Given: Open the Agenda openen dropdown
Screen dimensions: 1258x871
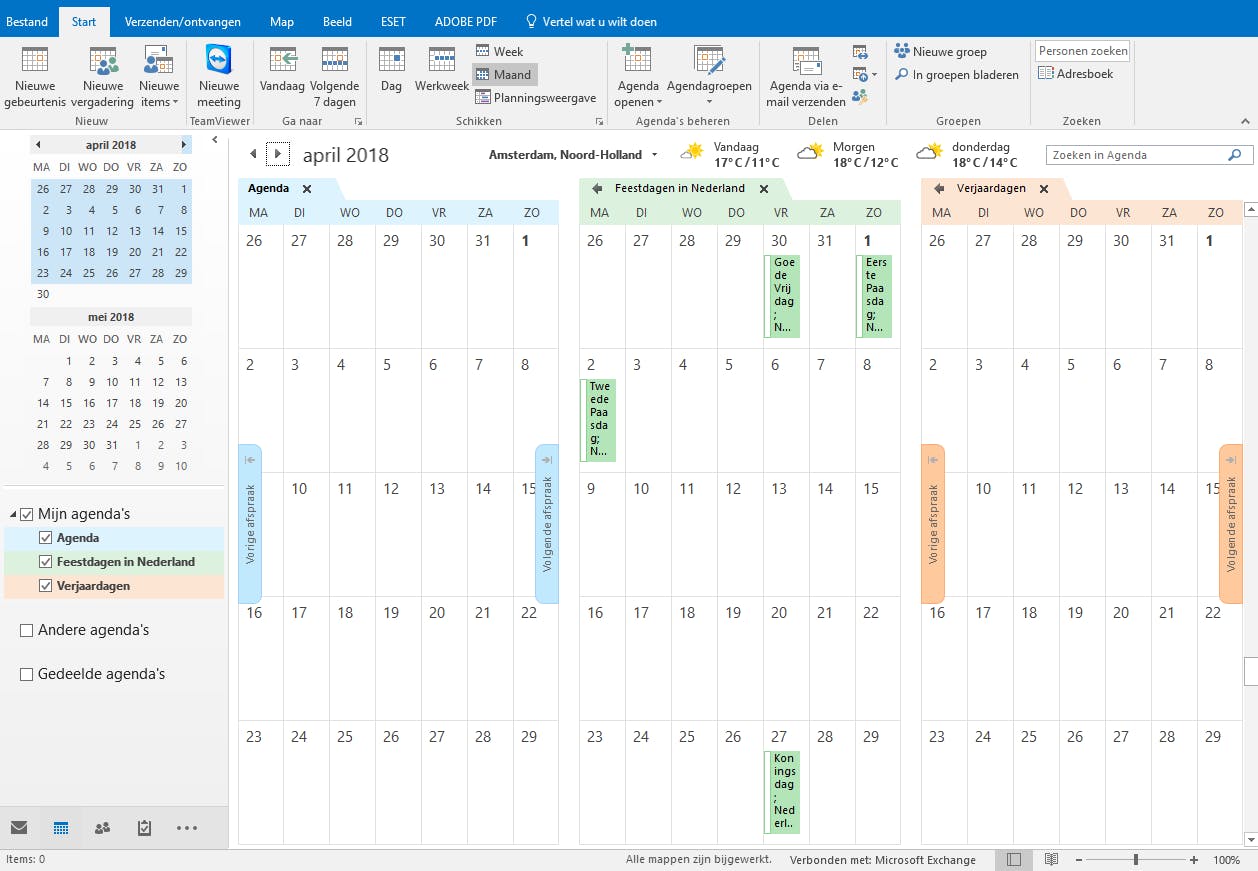Looking at the screenshot, I should tap(637, 78).
